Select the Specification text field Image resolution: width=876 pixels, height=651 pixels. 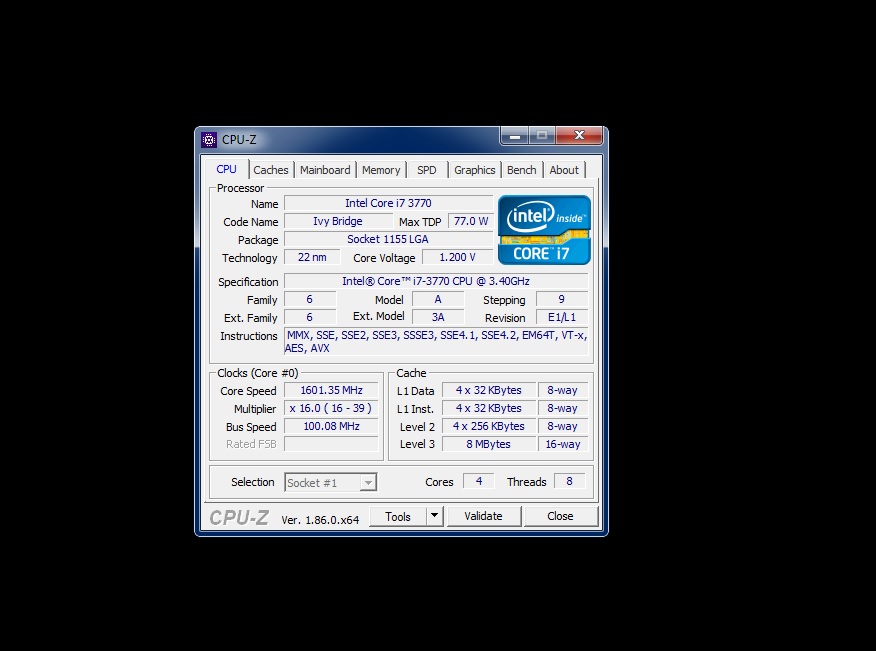pyautogui.click(x=436, y=282)
